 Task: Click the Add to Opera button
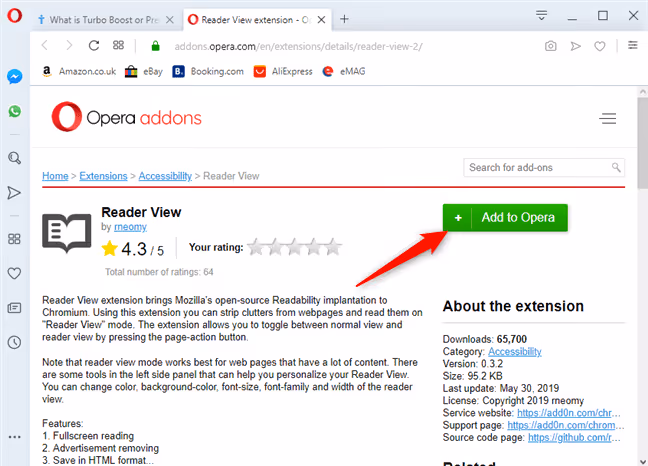[x=505, y=217]
